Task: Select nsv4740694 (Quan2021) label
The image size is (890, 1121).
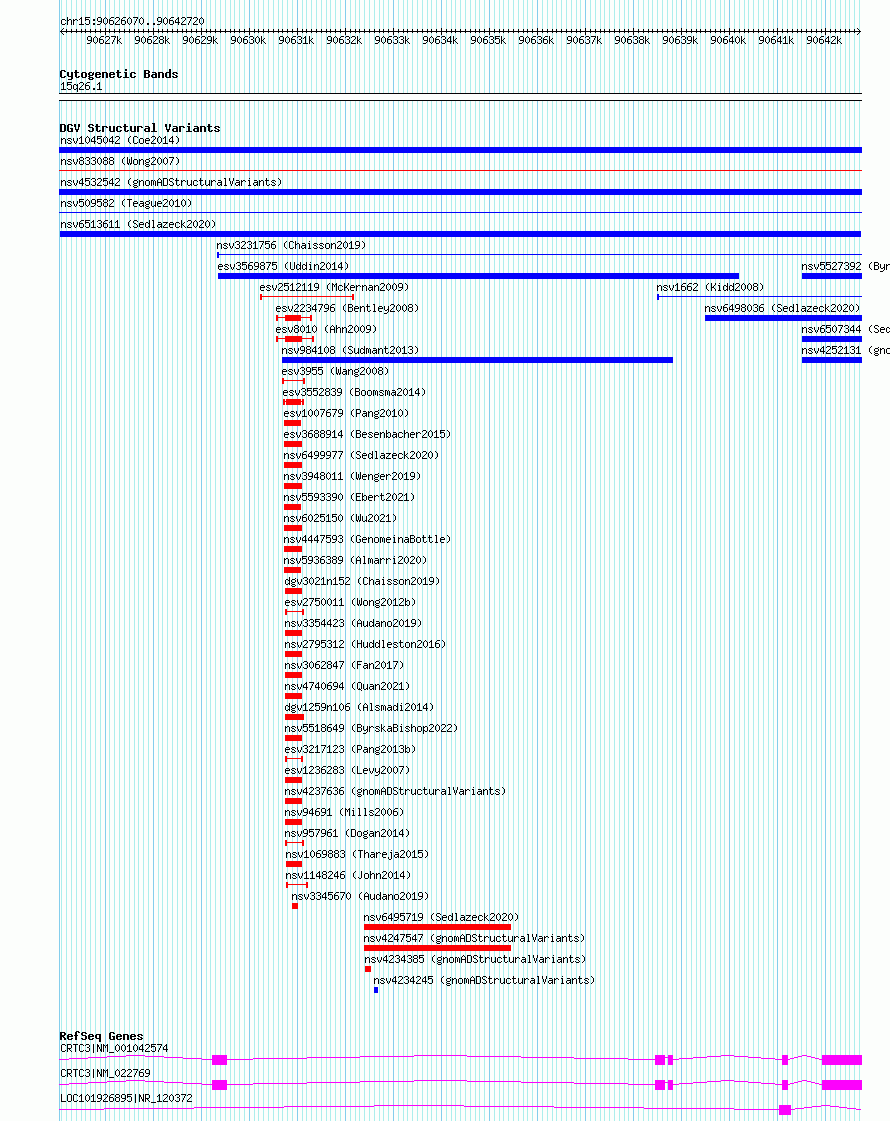Action: point(347,686)
